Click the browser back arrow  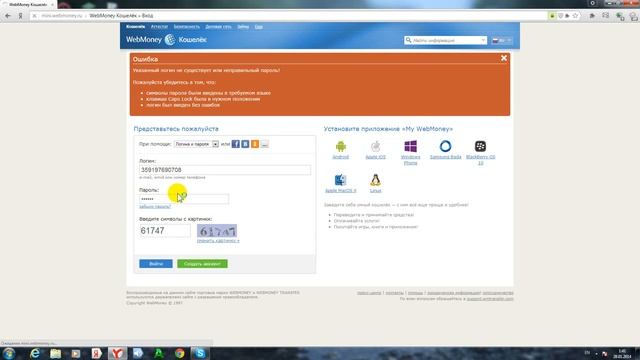click(x=8, y=16)
